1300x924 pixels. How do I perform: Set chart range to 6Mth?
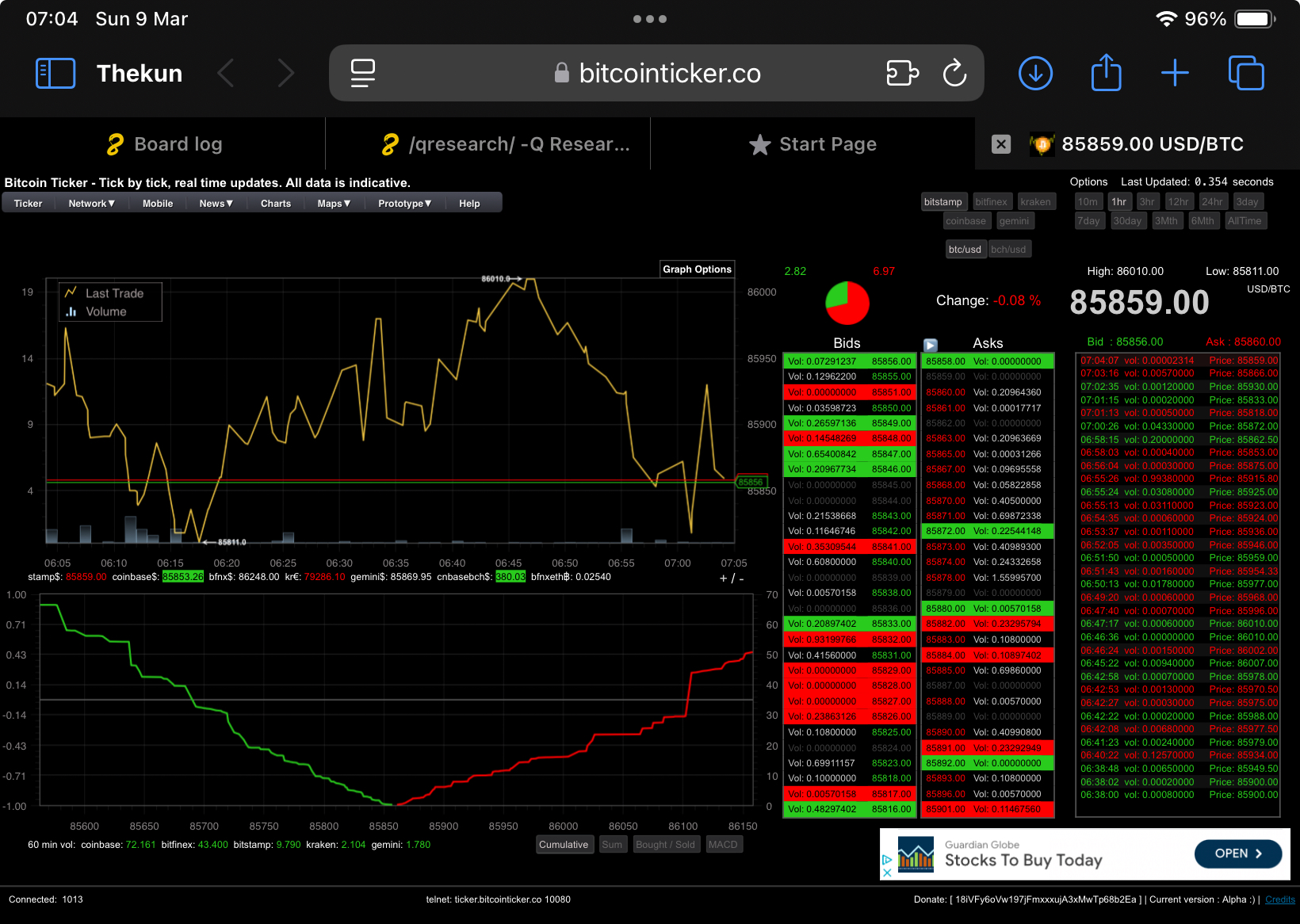point(1202,221)
